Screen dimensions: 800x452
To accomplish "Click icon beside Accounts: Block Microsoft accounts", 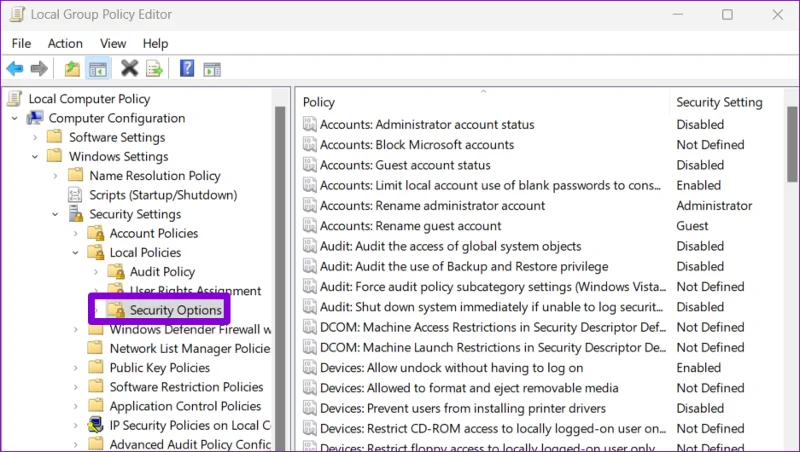I will pos(310,144).
